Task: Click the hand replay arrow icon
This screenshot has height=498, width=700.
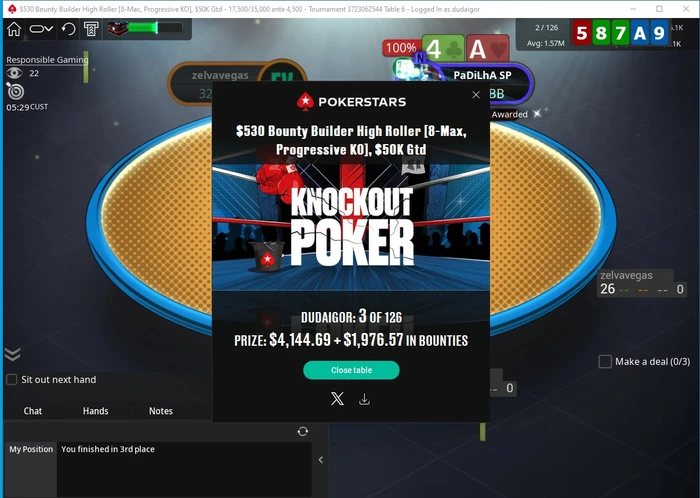Action: pyautogui.click(x=68, y=29)
